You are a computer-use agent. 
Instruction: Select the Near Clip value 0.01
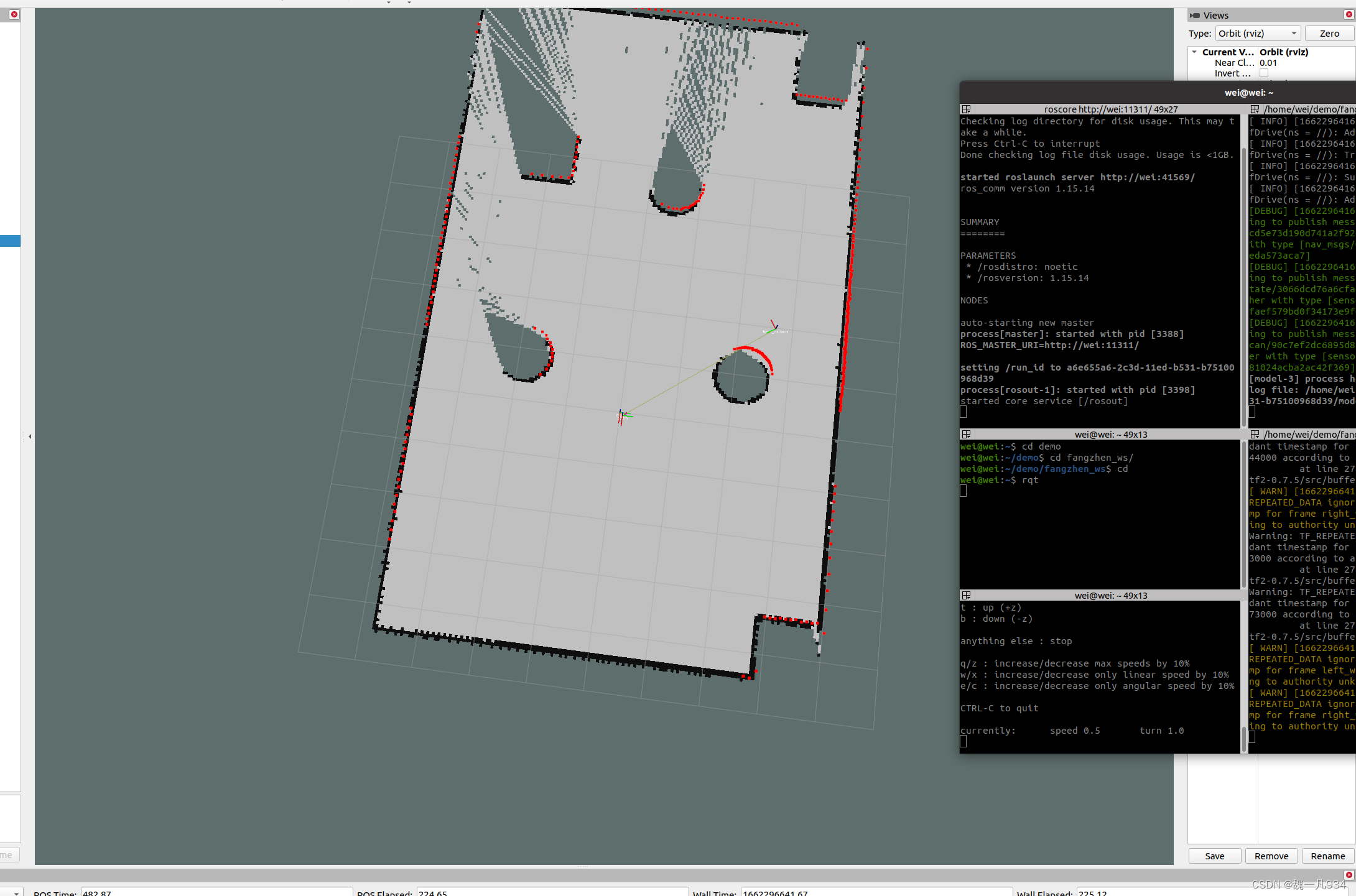coord(1268,63)
